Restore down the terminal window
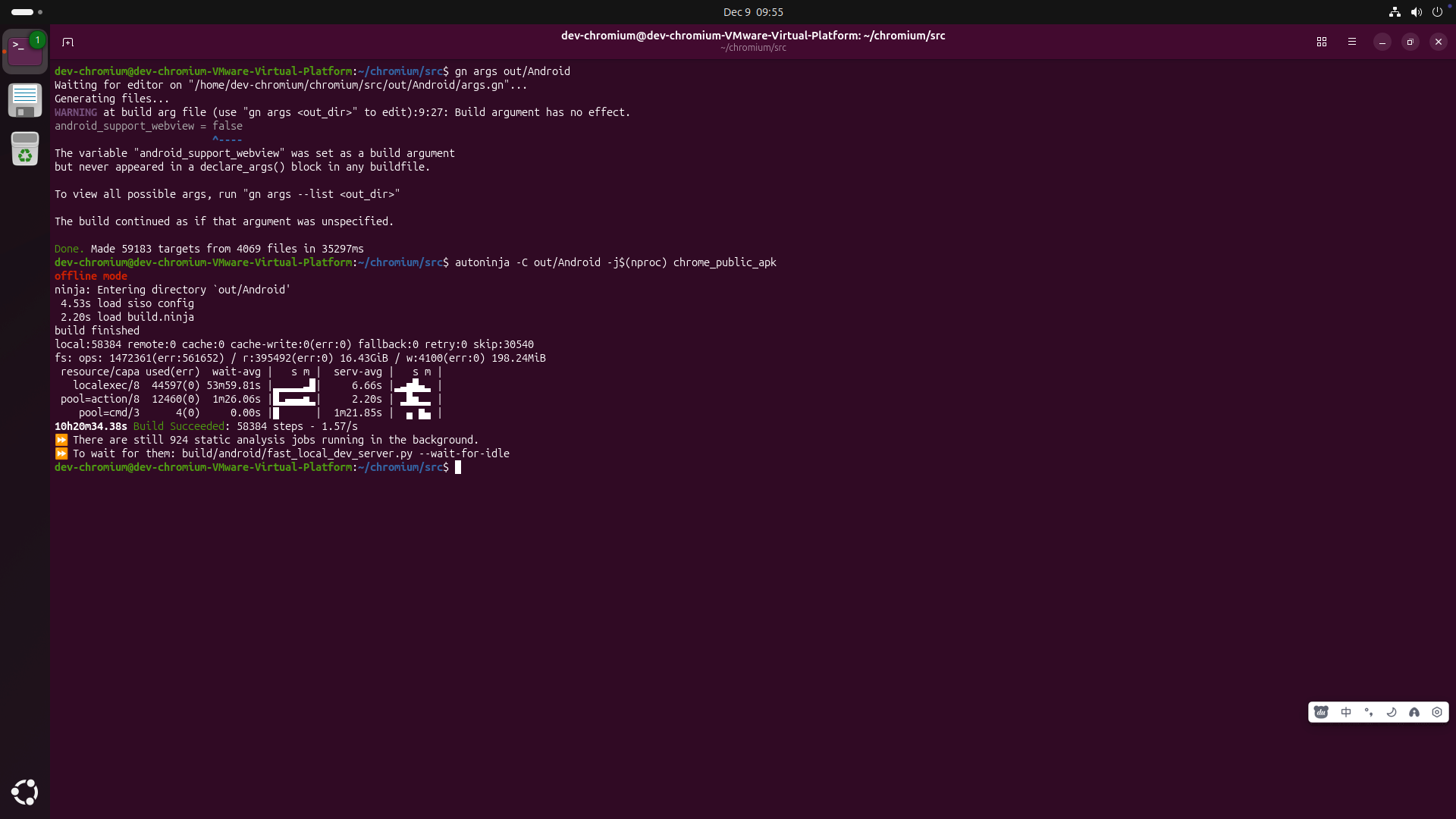The height and width of the screenshot is (819, 1456). tap(1410, 42)
